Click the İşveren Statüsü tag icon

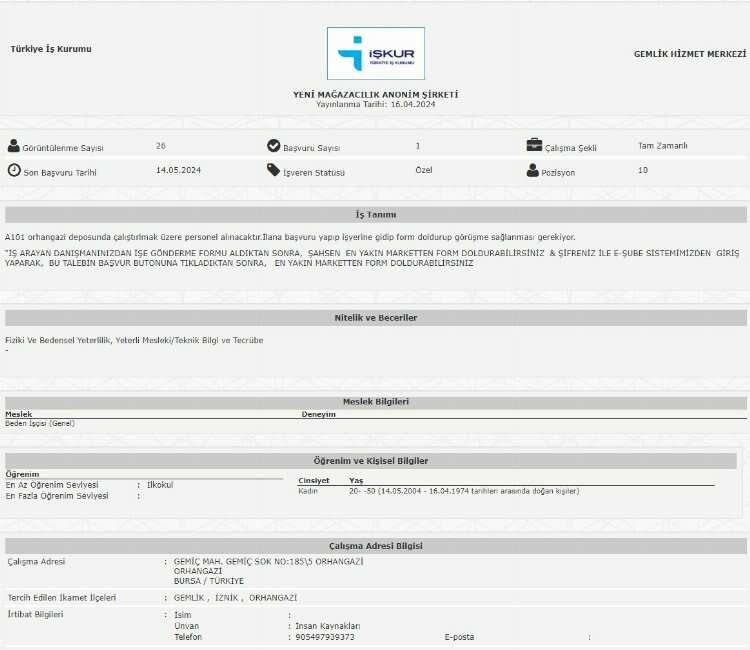coord(273,170)
